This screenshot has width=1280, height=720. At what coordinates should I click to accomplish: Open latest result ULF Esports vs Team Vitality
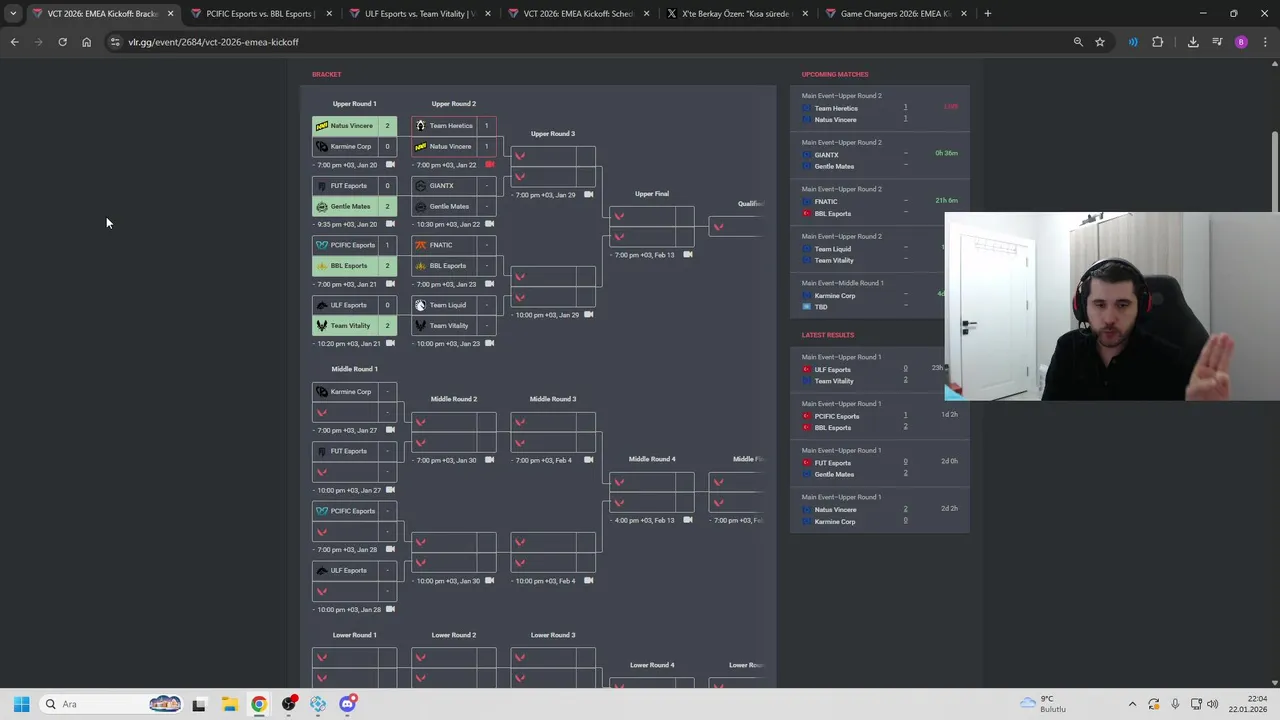click(x=868, y=370)
